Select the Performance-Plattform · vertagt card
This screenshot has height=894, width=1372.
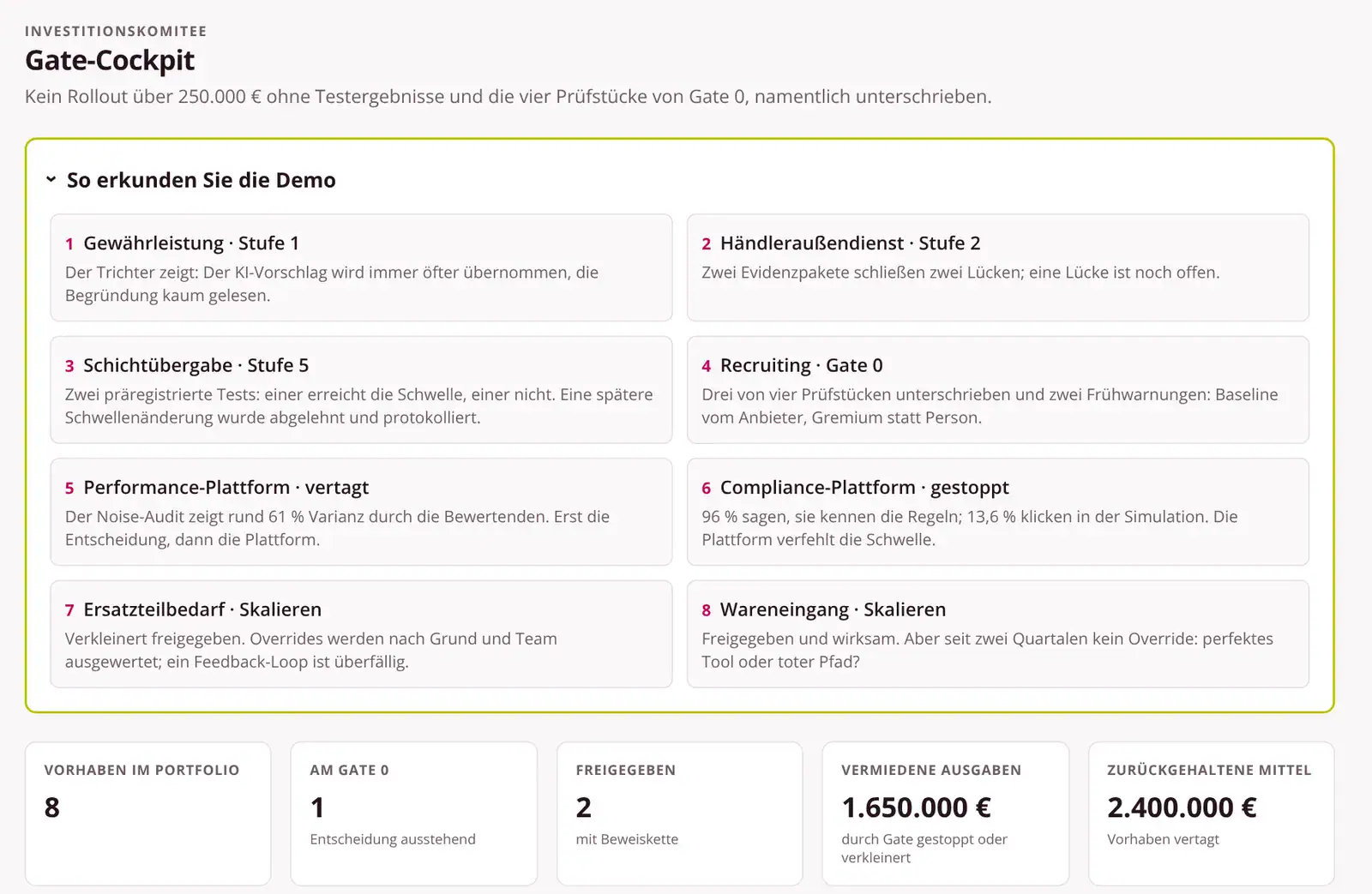pyautogui.click(x=361, y=512)
